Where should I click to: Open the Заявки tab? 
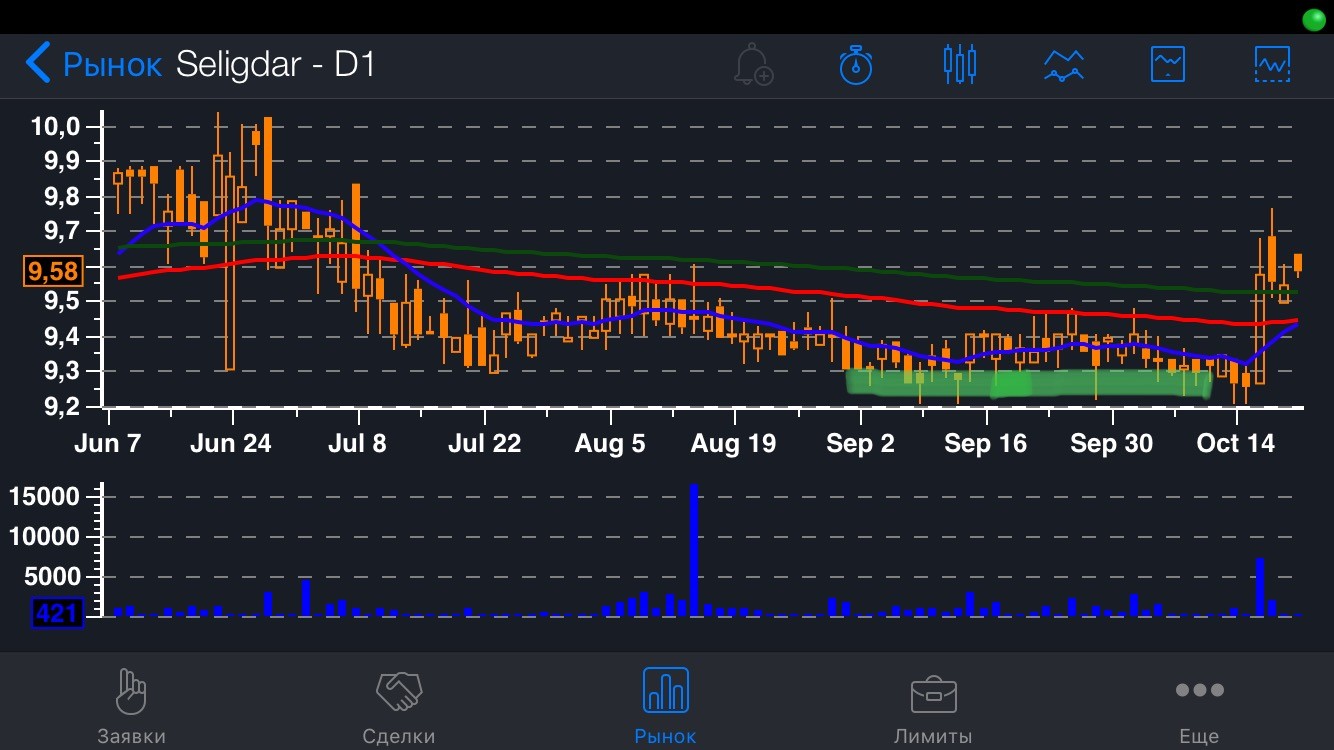131,705
